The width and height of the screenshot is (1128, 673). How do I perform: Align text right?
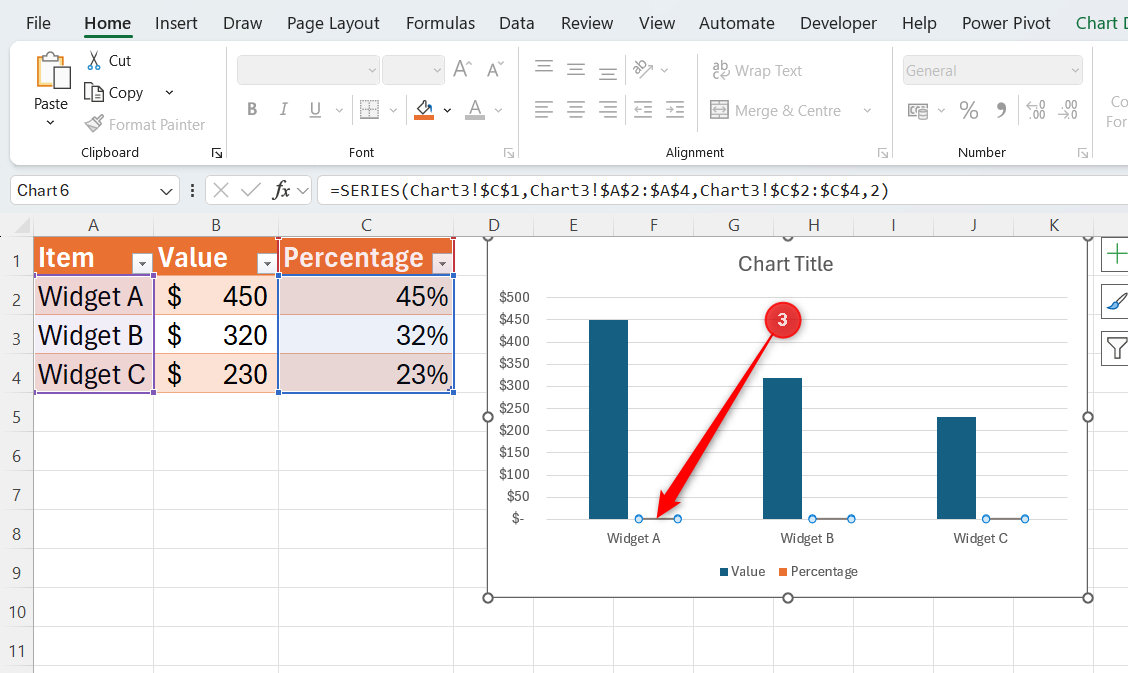(608, 109)
